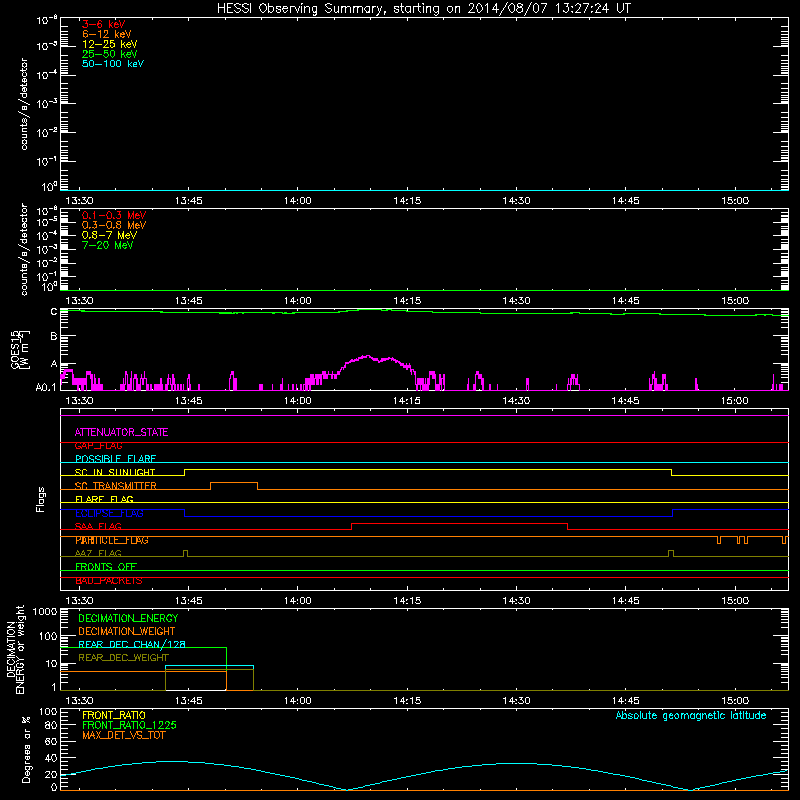Select the ATTENUATOR_STATE flag label
This screenshot has width=800, height=800.
point(121,432)
